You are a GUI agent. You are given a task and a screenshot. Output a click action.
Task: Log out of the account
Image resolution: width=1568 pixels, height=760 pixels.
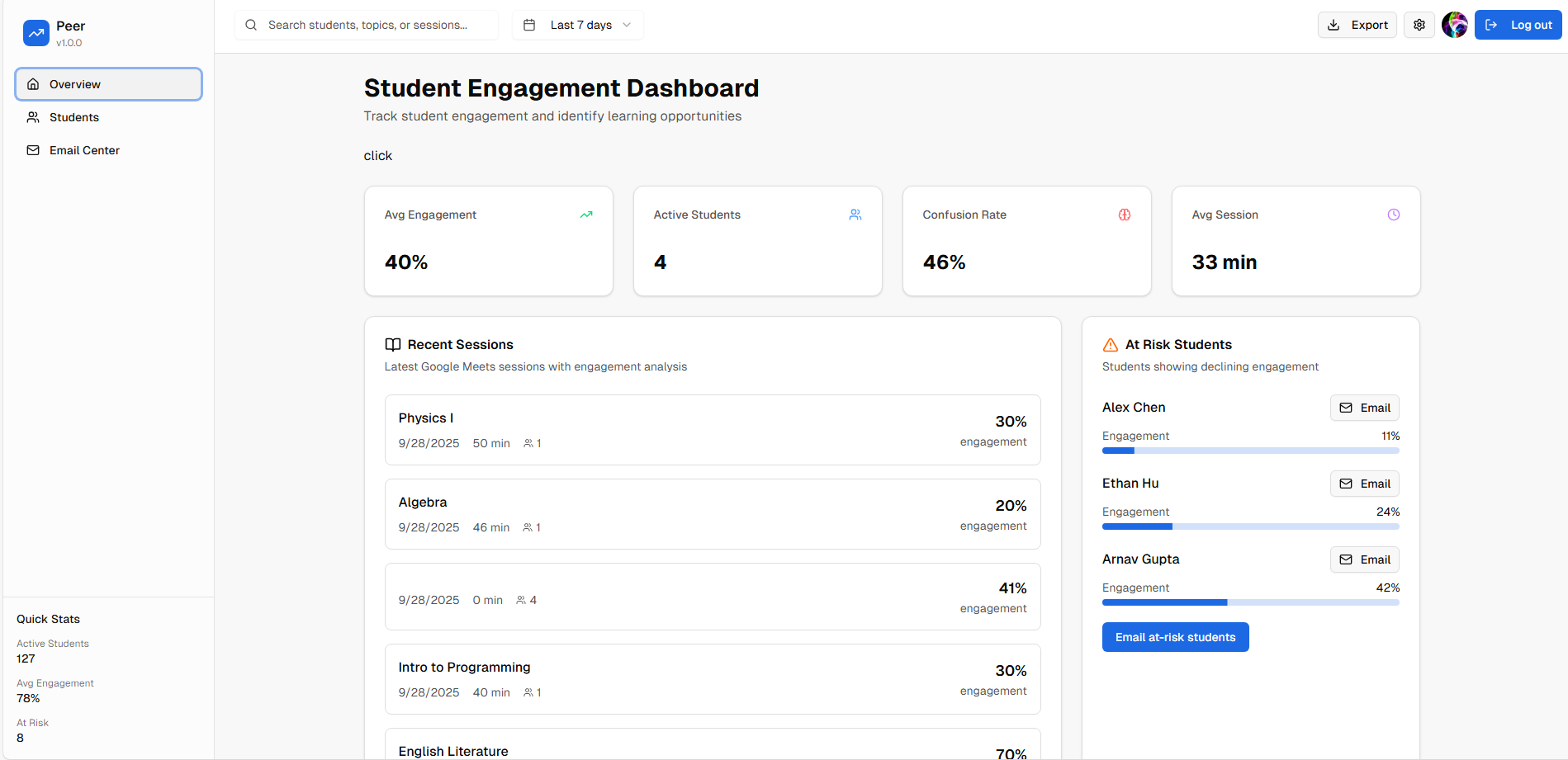coord(1518,25)
